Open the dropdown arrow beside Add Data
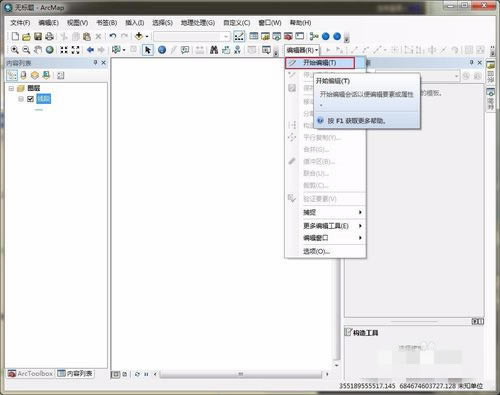The width and height of the screenshot is (500, 395). tap(147, 36)
